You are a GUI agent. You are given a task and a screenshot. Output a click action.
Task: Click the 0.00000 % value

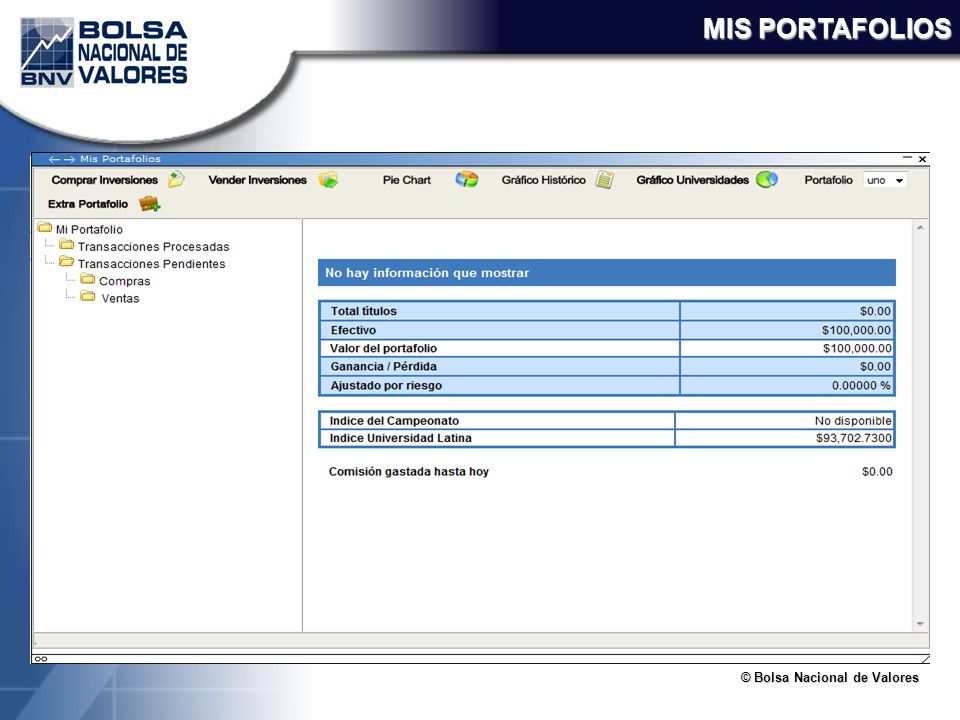[861, 385]
